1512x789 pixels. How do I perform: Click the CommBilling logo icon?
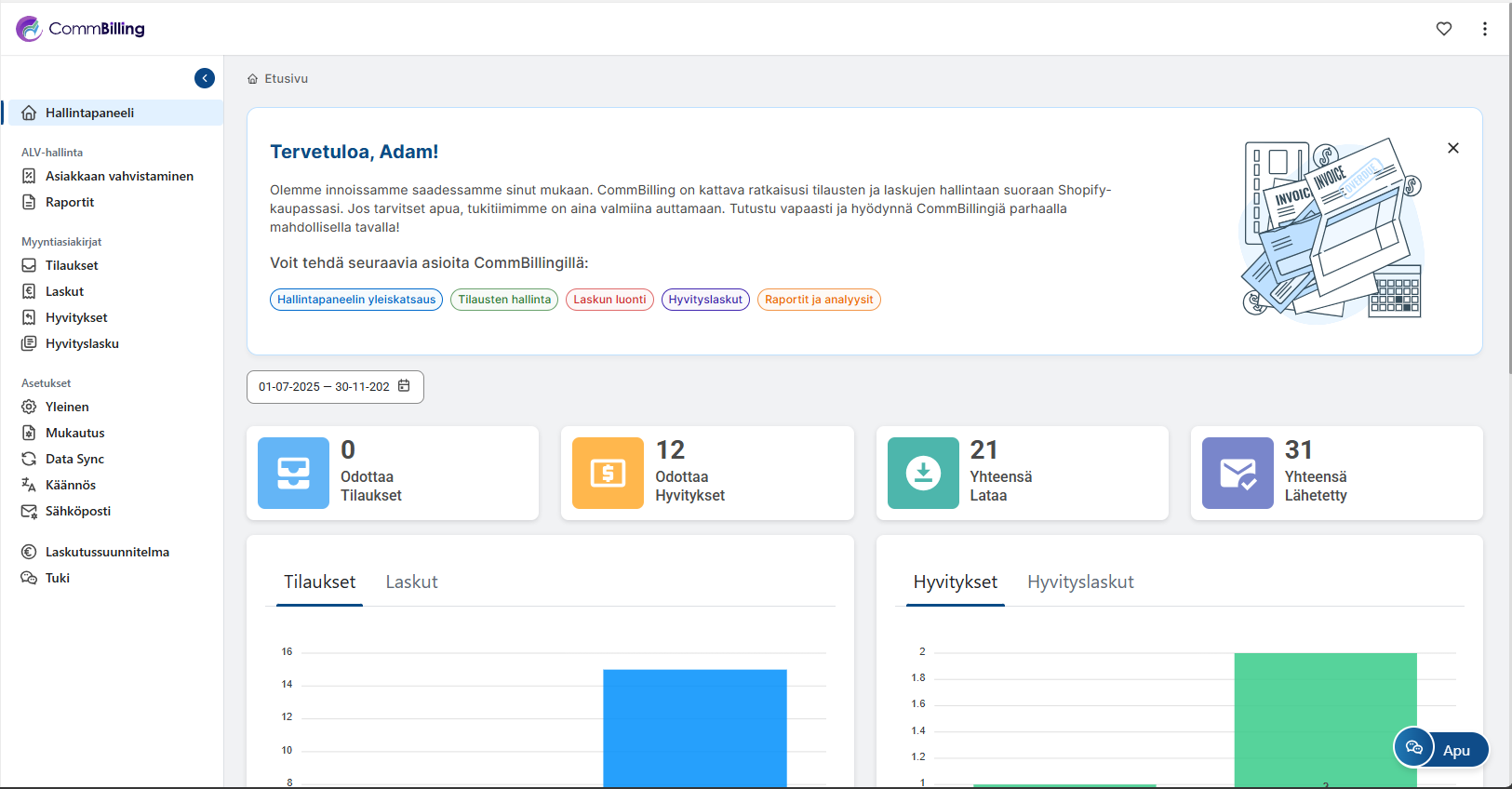(29, 29)
